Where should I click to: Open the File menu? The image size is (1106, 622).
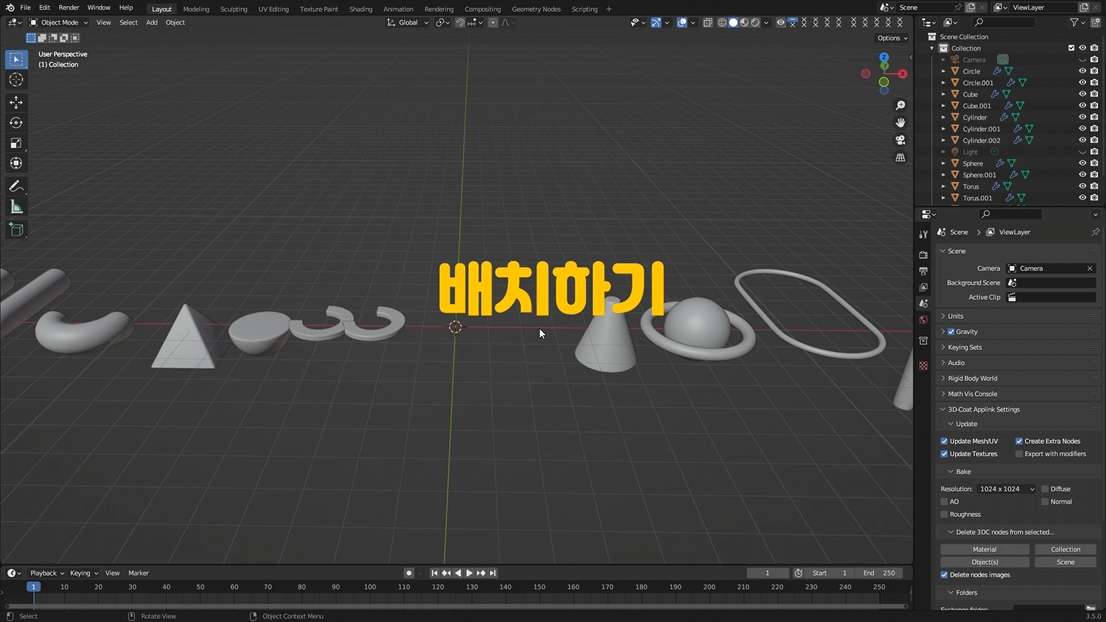coord(25,8)
